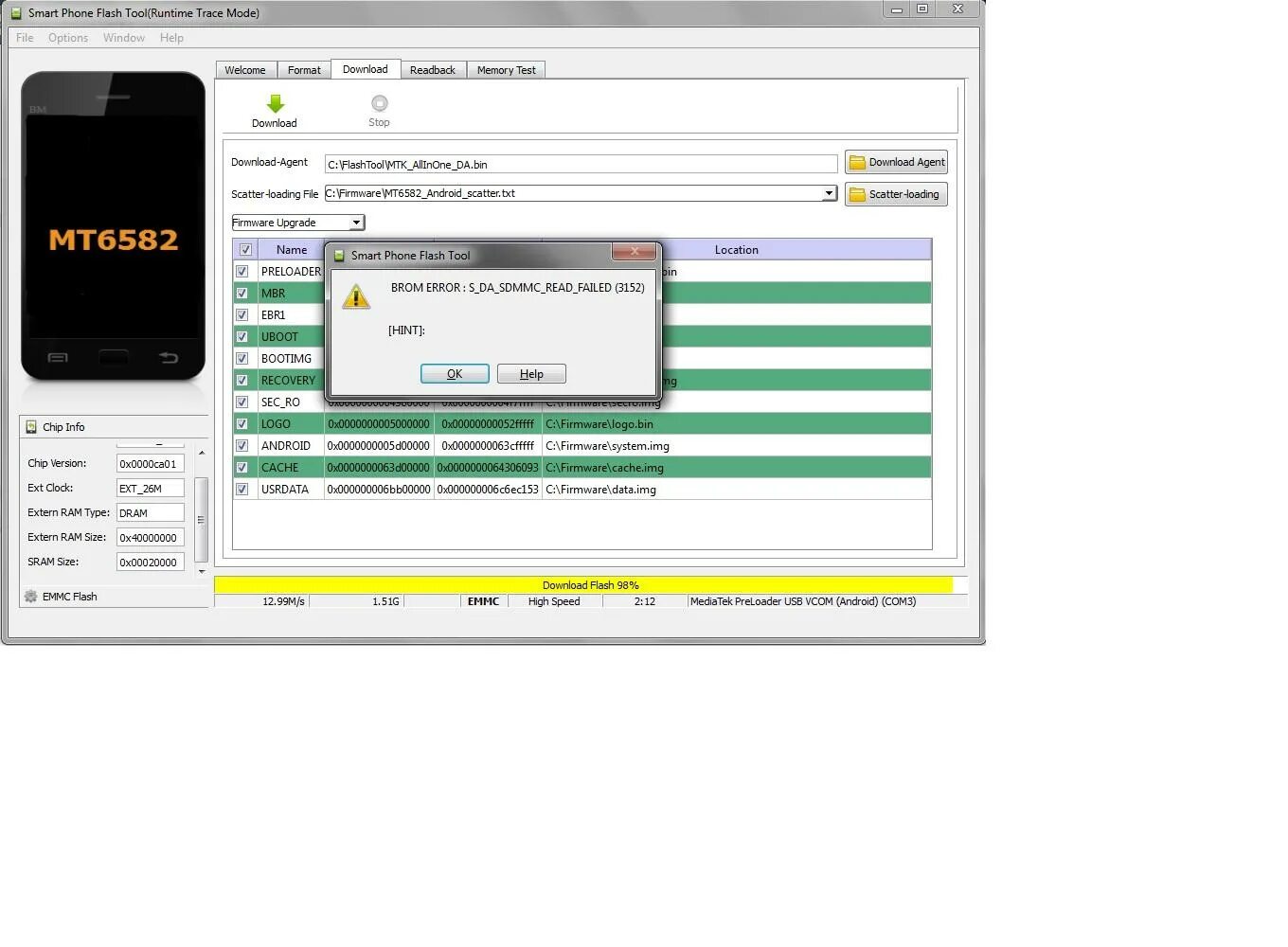1288x947 pixels.
Task: Click Chip Info scroll up arrow
Action: pos(202,453)
